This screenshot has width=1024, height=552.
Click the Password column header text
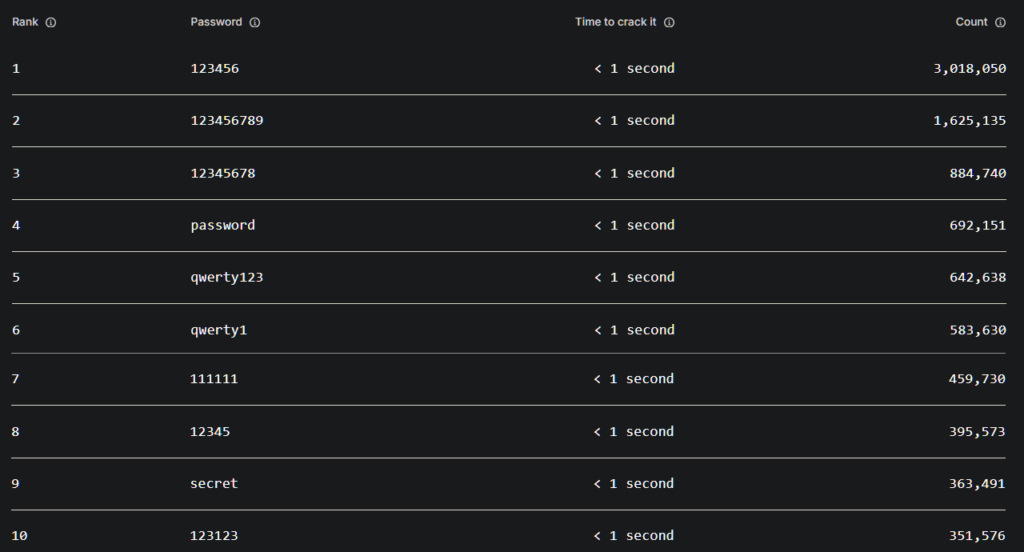tap(216, 22)
